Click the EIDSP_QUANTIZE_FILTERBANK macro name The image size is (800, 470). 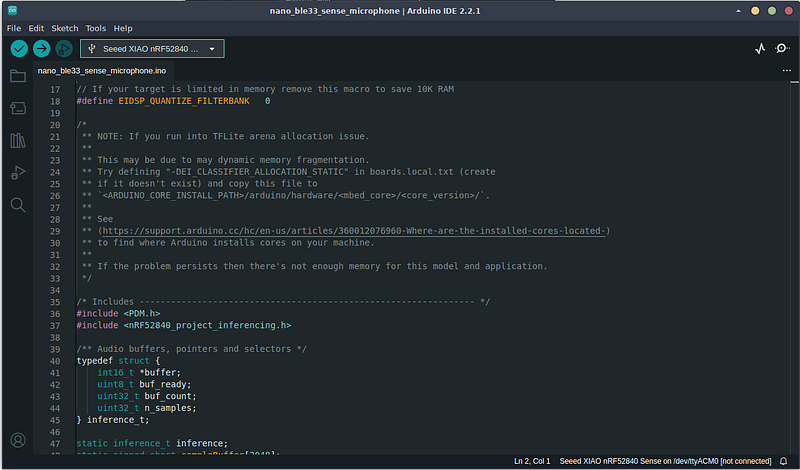click(x=184, y=101)
